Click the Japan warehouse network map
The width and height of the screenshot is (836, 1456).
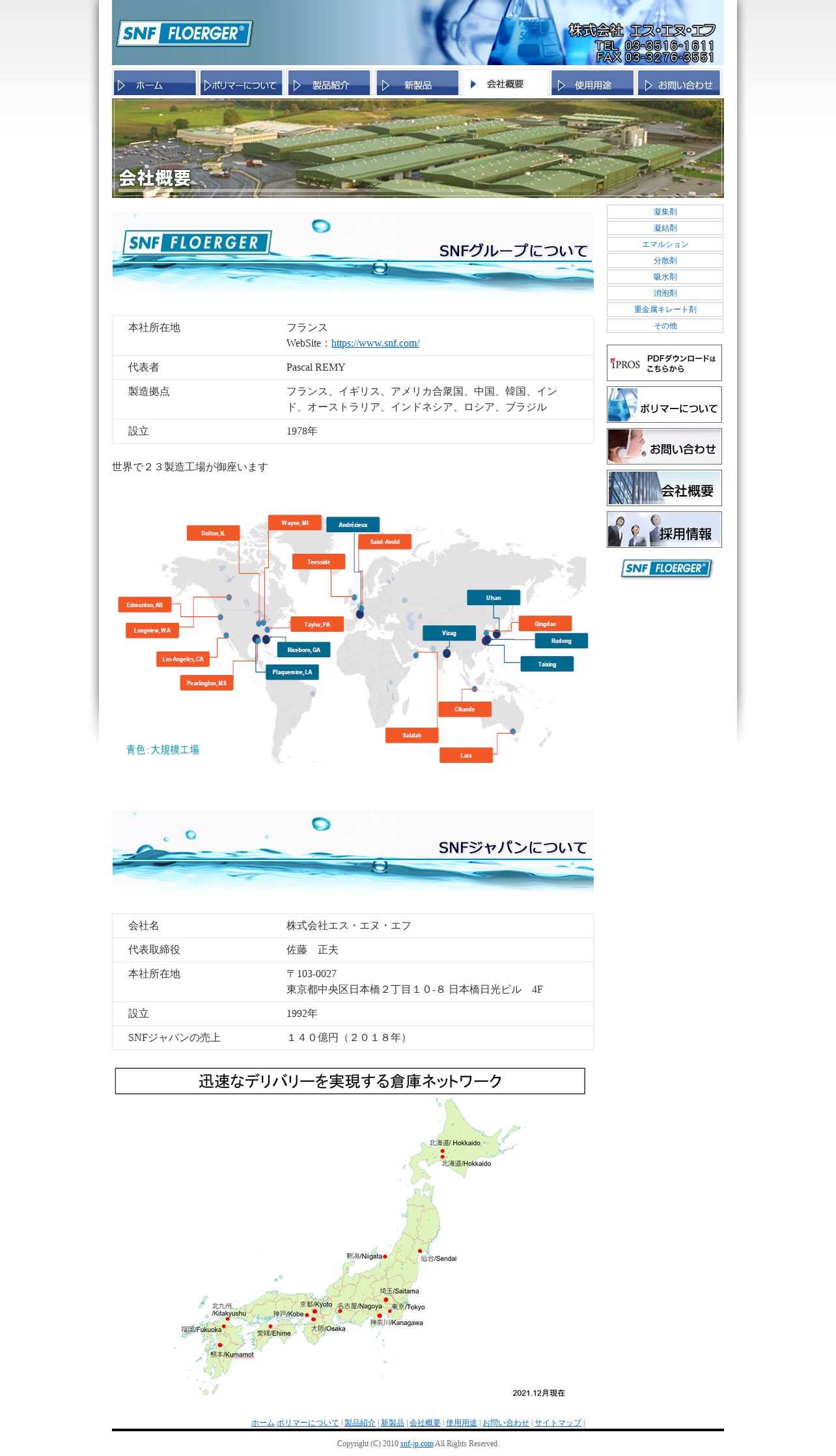tap(350, 1235)
